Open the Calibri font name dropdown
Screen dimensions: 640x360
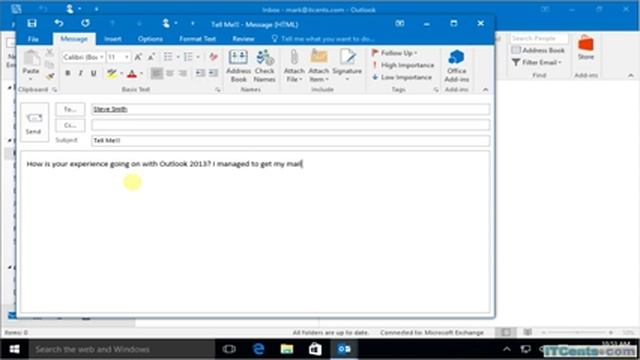102,57
